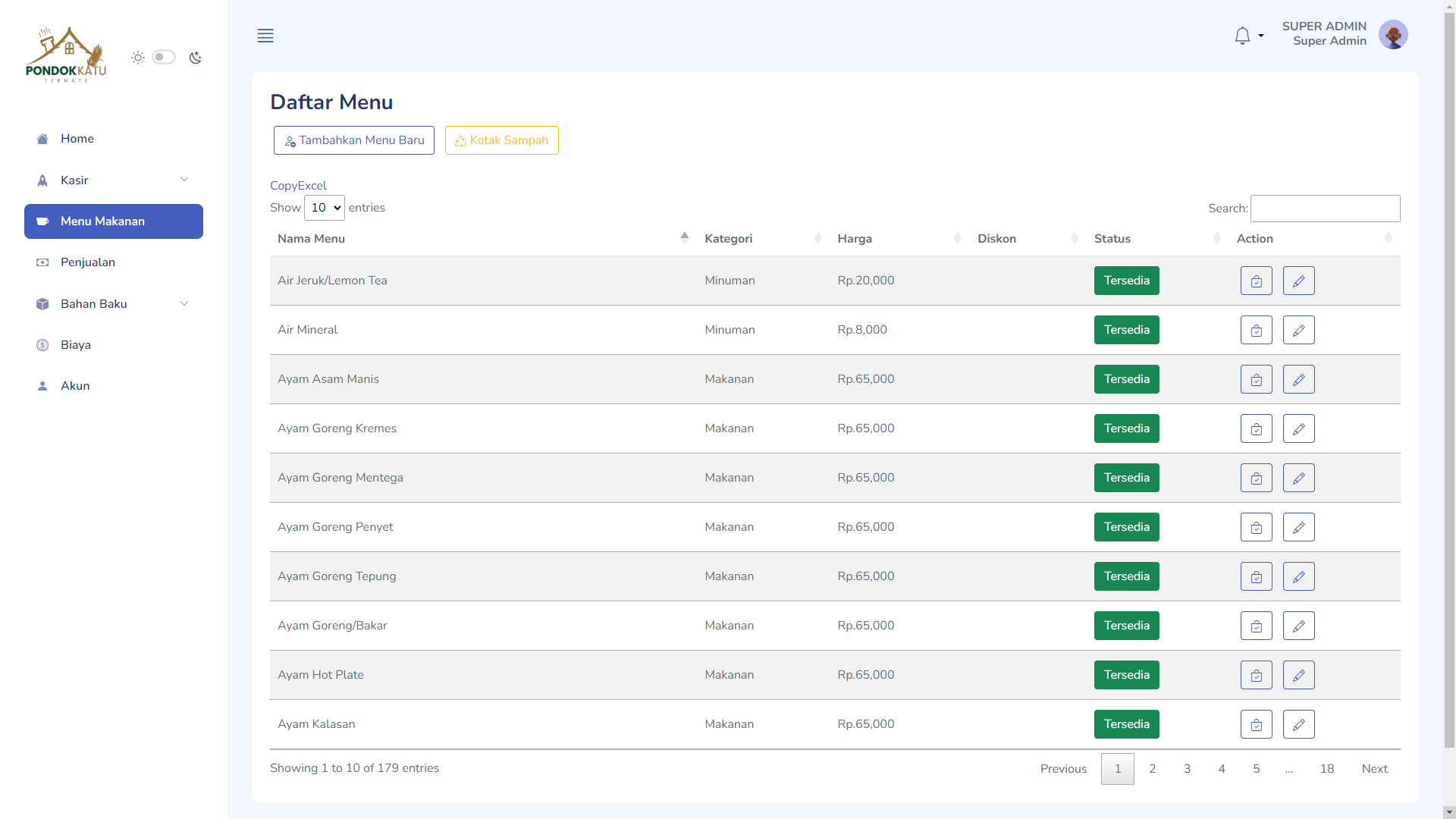1456x819 pixels.
Task: Click edit pencil for Air Mineral
Action: (1298, 330)
